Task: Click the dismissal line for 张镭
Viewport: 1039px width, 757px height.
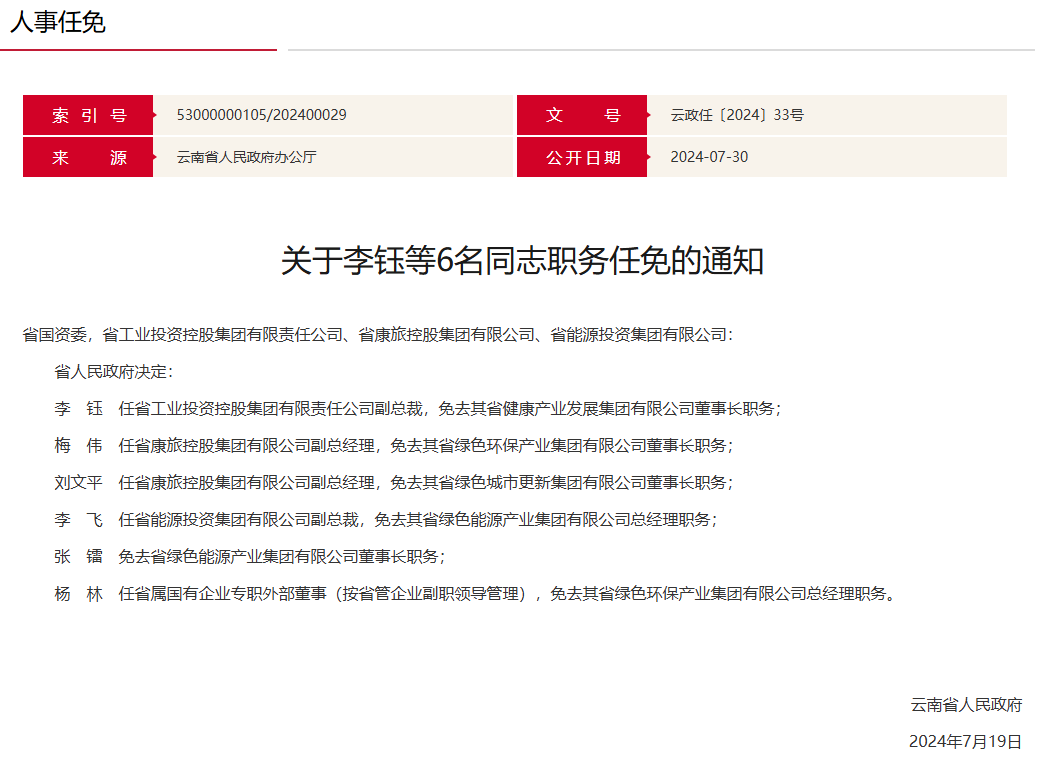Action: [x=250, y=557]
